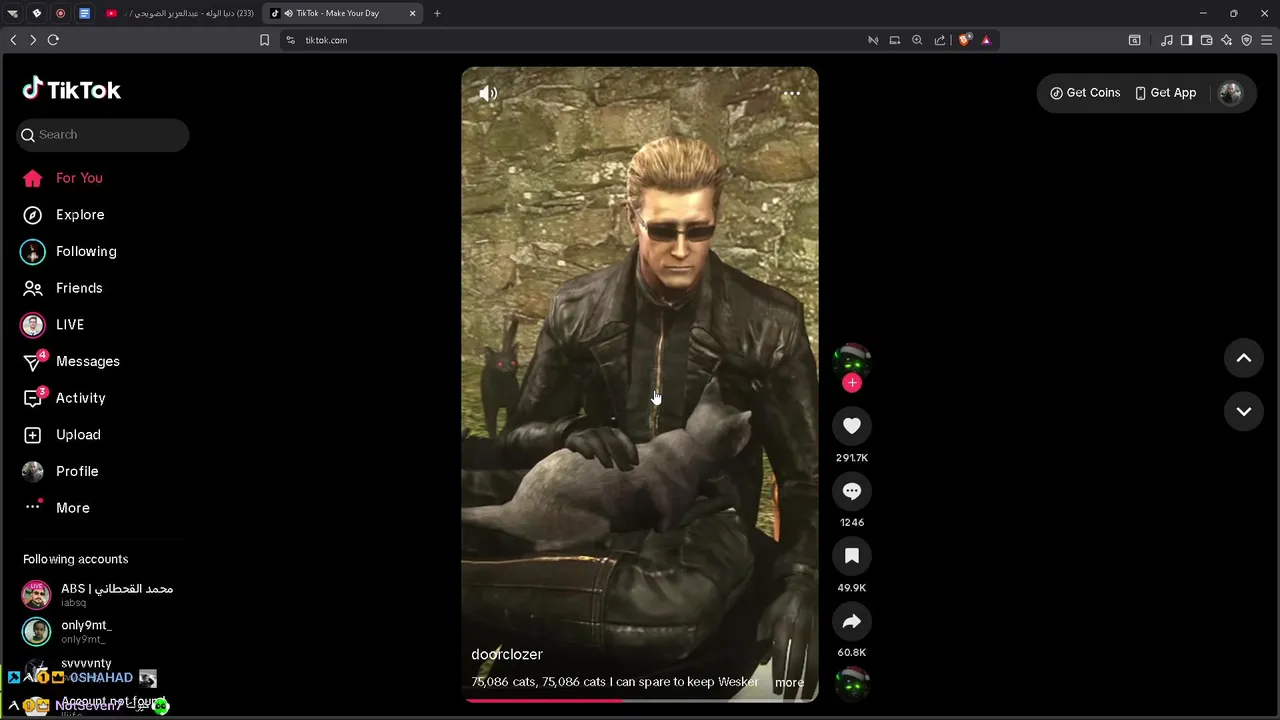1280x720 pixels.
Task: Open followed account ABS | محمد القحطاني
Action: coord(98,595)
